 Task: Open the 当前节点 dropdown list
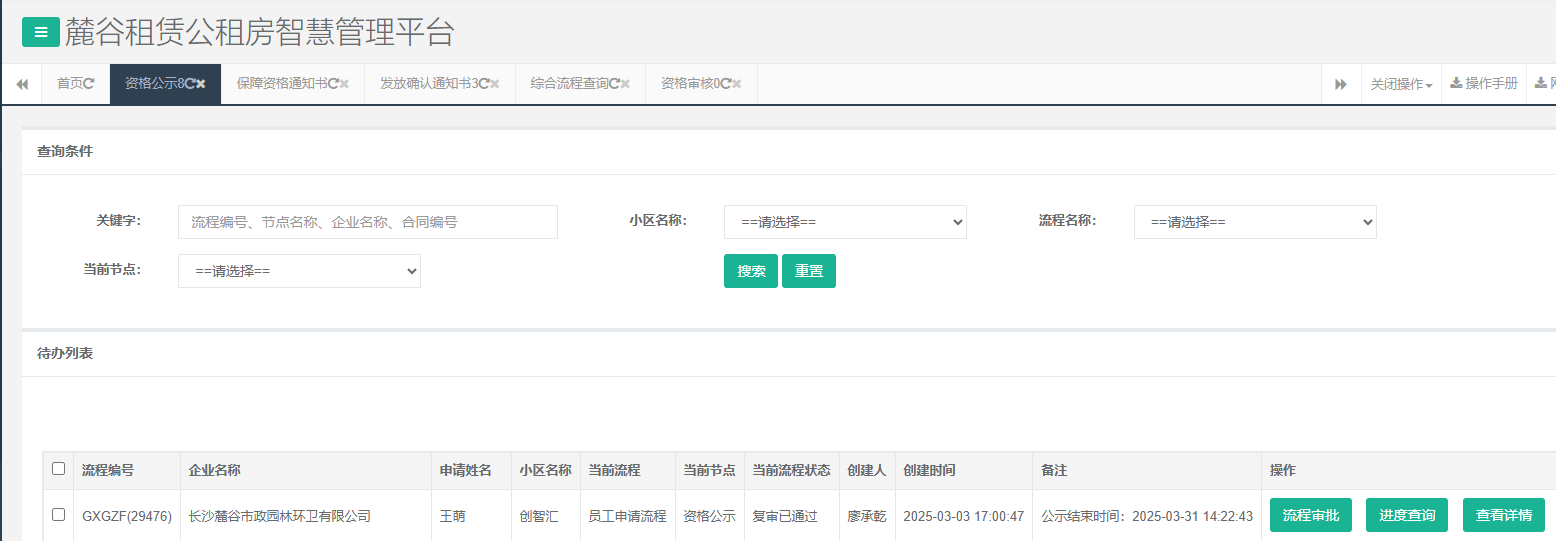tap(299, 271)
